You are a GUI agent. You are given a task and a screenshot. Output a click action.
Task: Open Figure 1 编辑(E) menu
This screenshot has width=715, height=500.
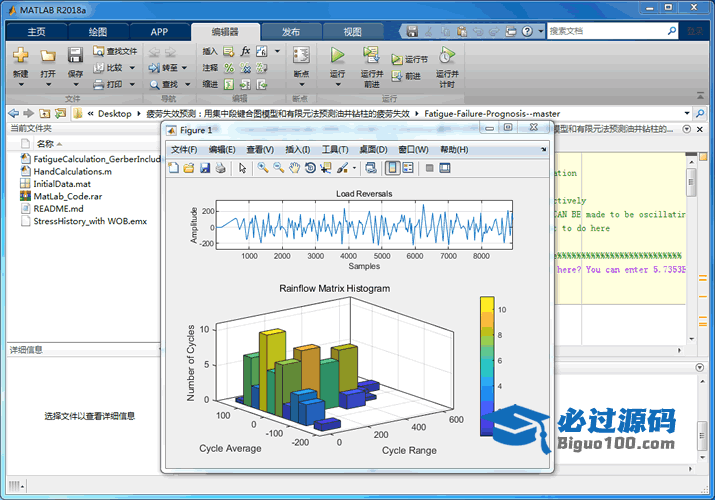tap(222, 149)
